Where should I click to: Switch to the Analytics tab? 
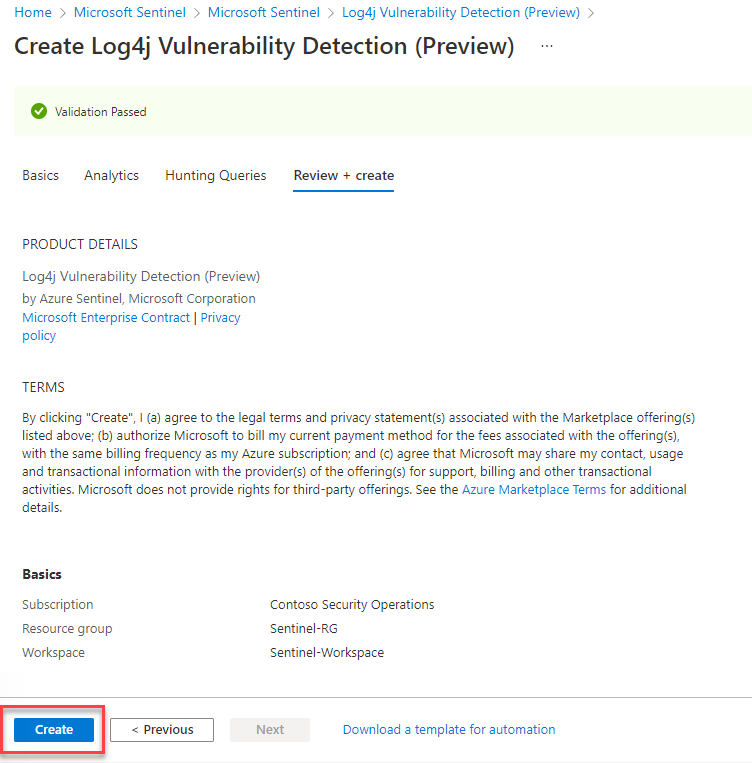tap(111, 175)
